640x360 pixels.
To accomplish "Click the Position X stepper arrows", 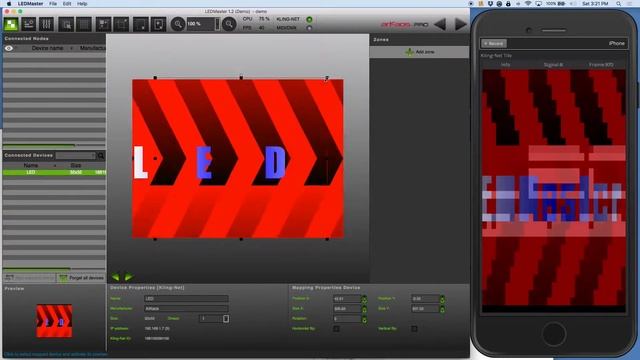I will pos(364,299).
